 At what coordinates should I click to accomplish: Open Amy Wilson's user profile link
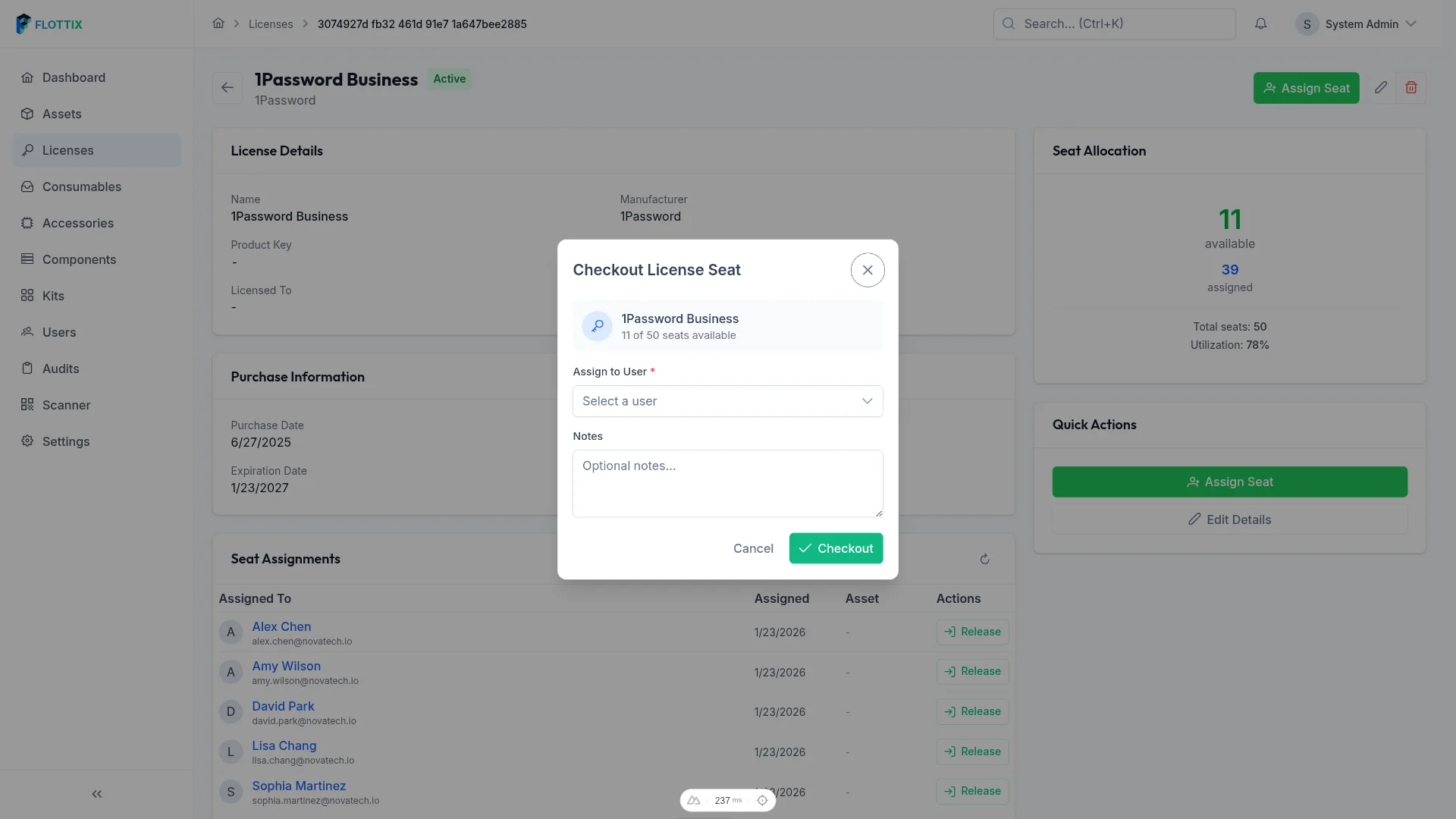coord(286,666)
